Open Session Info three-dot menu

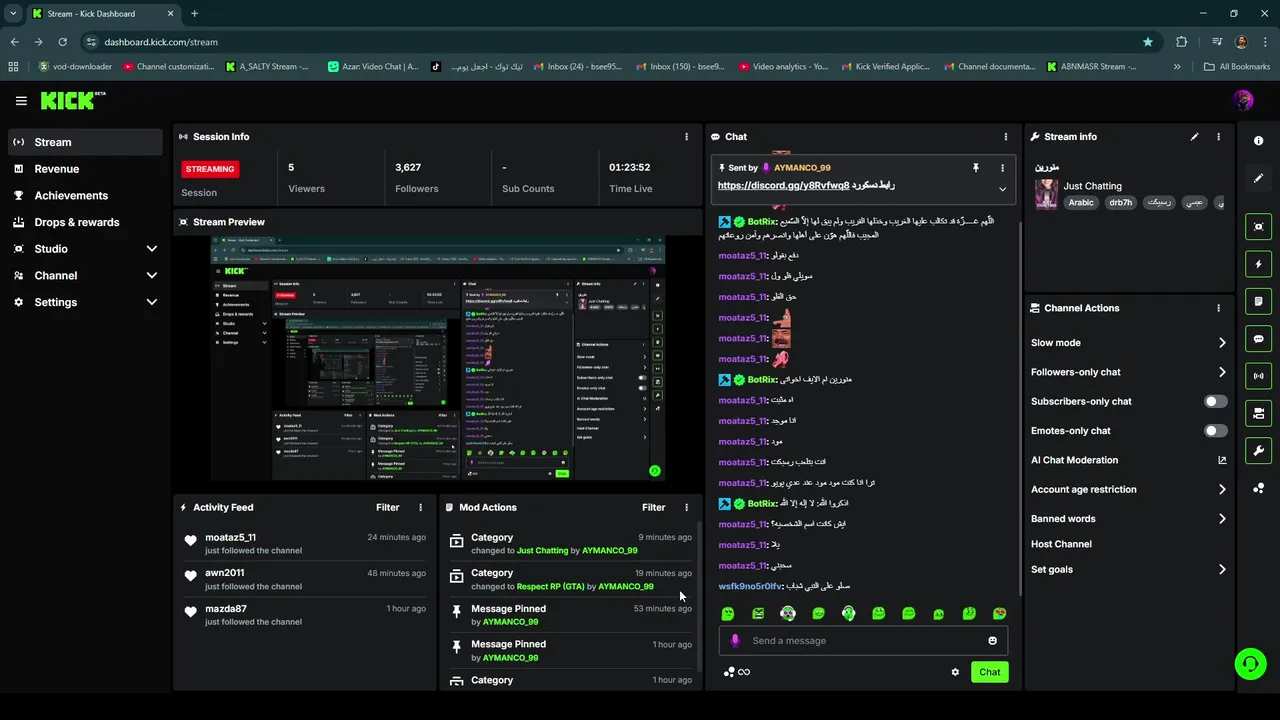pyautogui.click(x=686, y=137)
